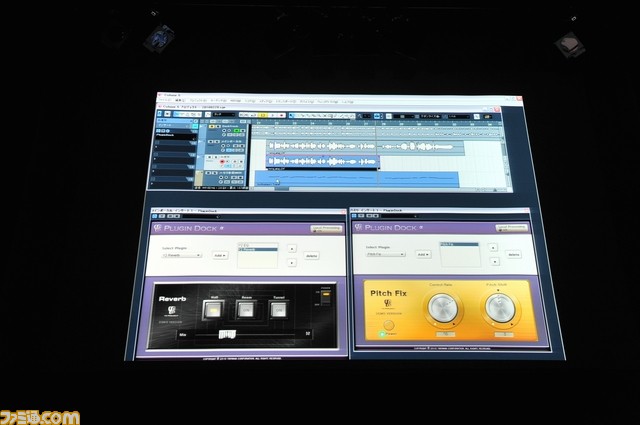
Task: Open the second Cubase menu bar item
Action: (x=180, y=100)
